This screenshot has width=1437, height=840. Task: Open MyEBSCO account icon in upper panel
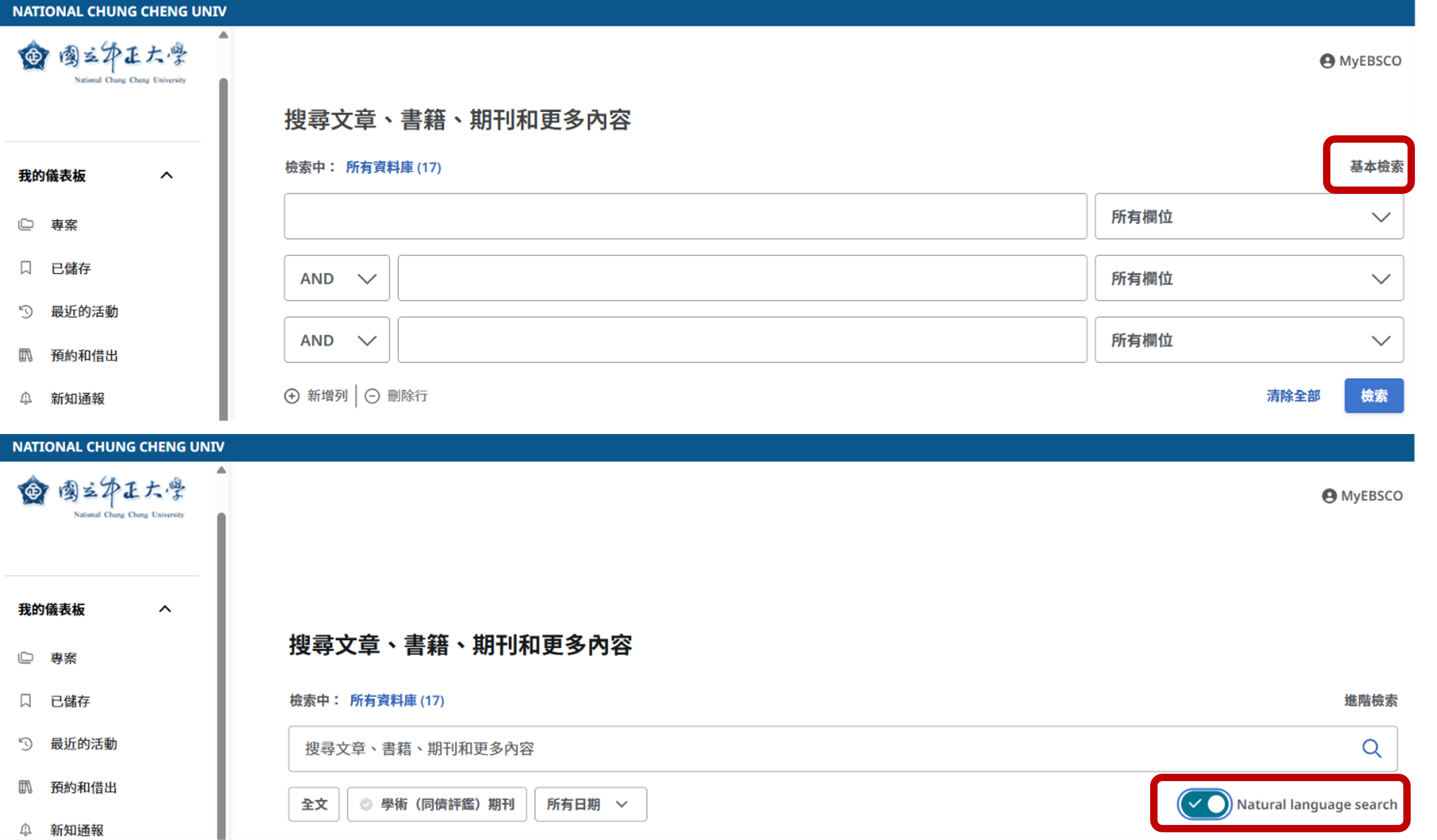(1327, 61)
